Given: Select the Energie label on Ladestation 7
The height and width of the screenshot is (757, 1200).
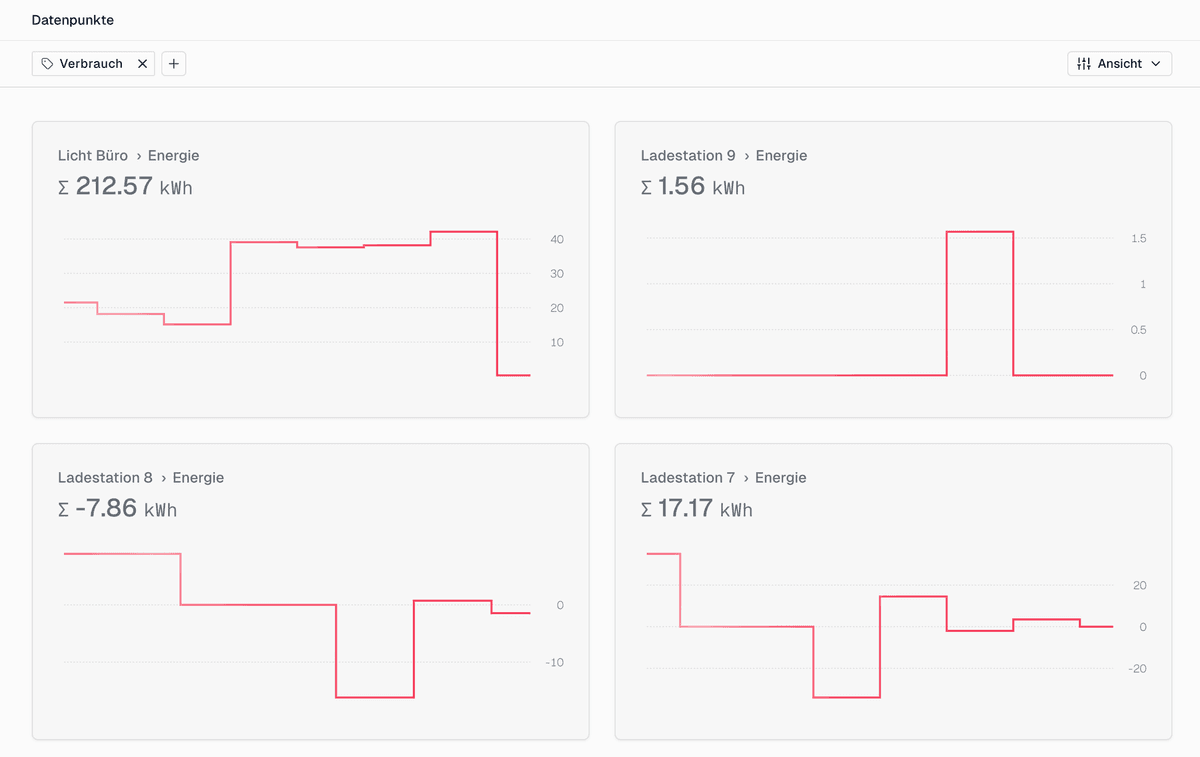Looking at the screenshot, I should click(780, 477).
